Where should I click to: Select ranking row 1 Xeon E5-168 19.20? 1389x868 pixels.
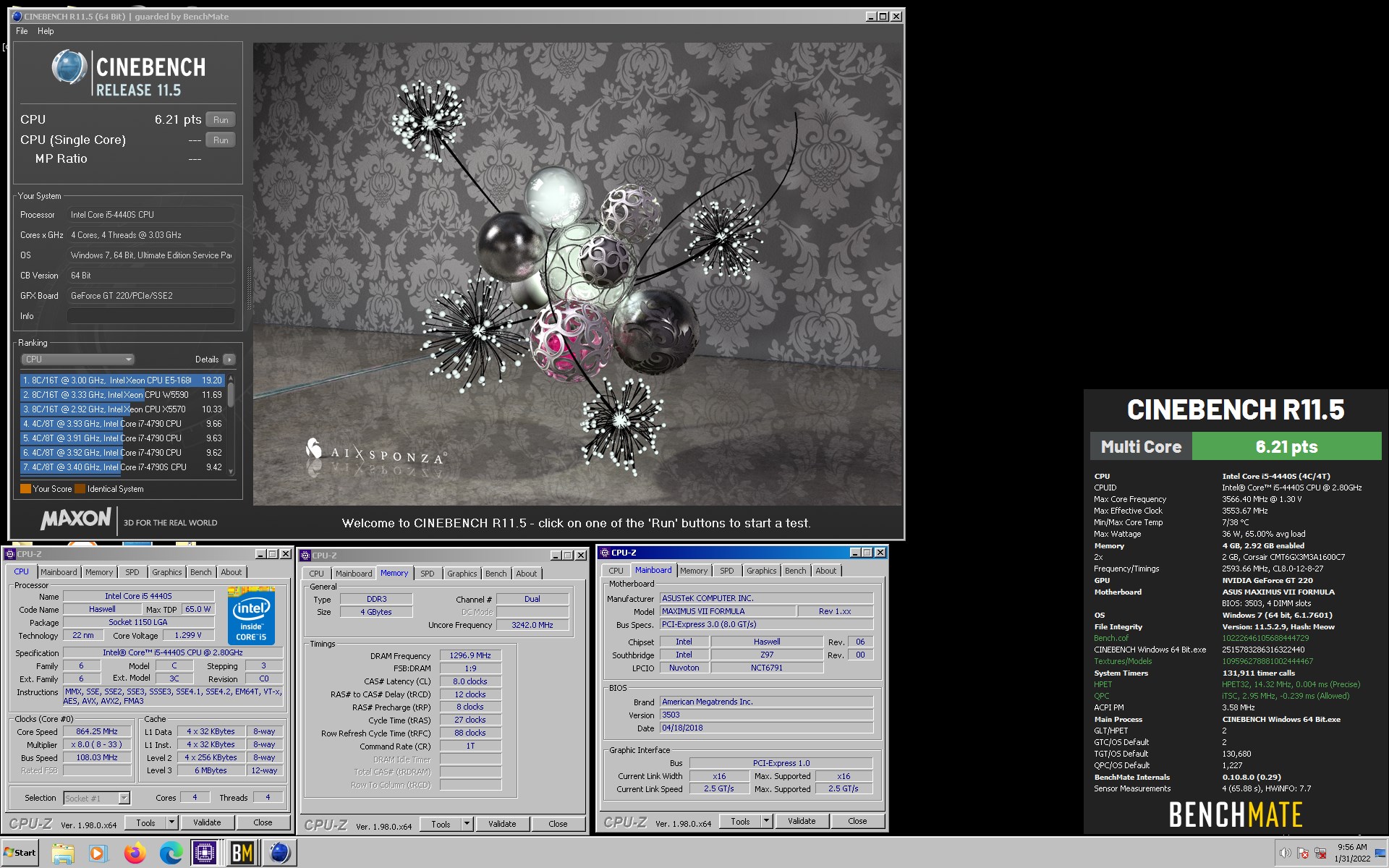coord(122,380)
